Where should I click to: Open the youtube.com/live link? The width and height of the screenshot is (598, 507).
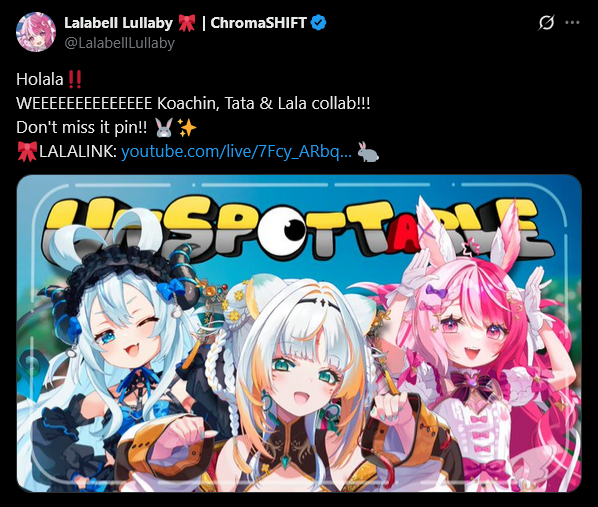pos(236,151)
